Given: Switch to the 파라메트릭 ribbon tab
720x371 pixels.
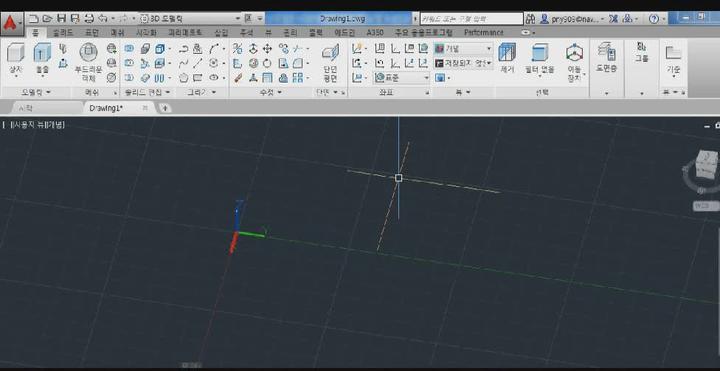Looking at the screenshot, I should click(x=185, y=33).
